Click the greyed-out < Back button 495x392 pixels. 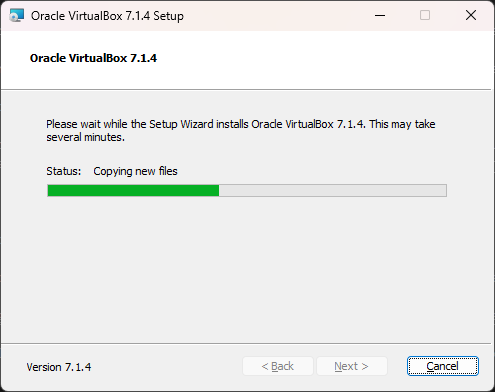pyautogui.click(x=278, y=366)
